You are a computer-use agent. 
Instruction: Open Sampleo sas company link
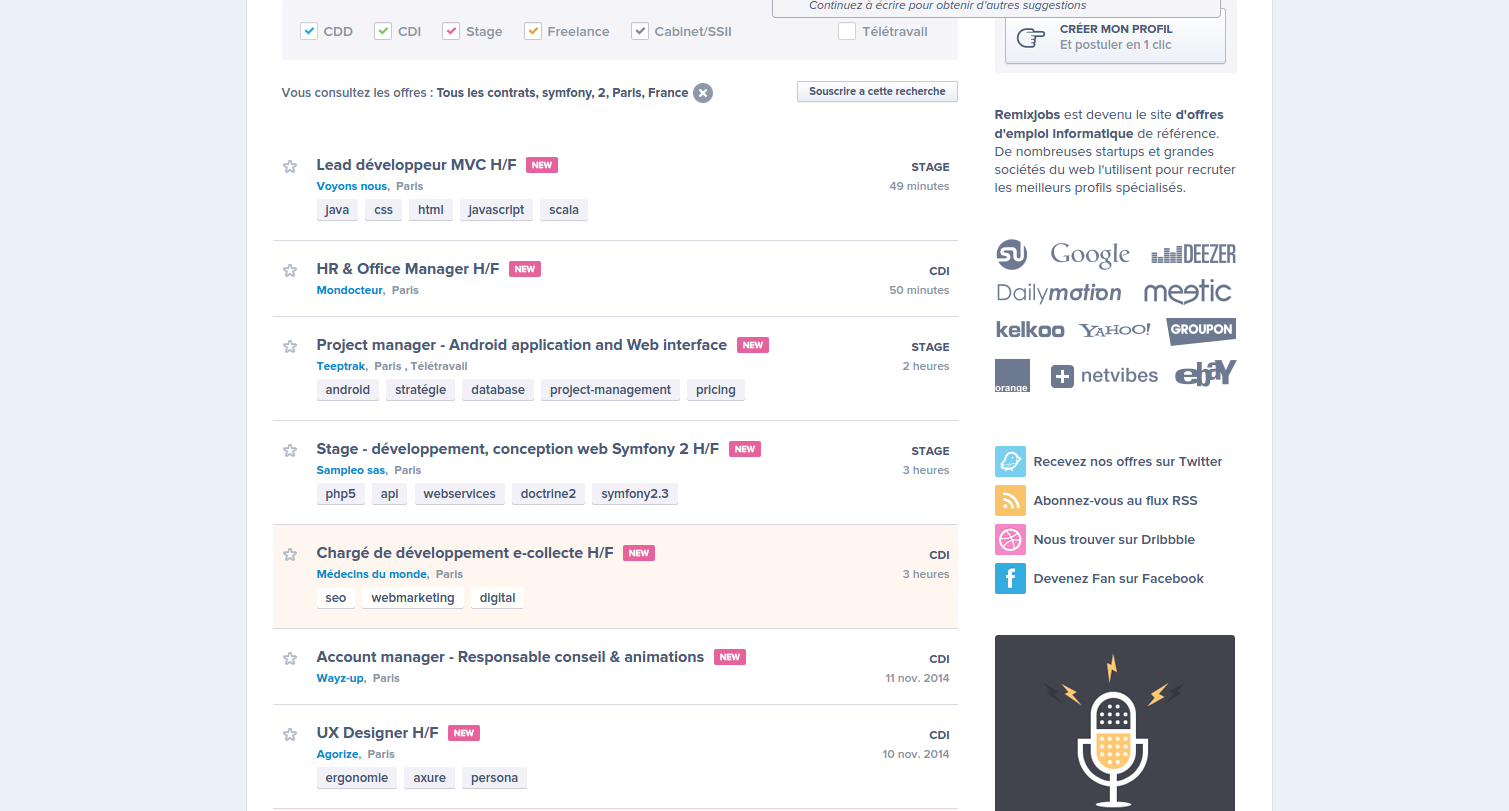pos(351,470)
